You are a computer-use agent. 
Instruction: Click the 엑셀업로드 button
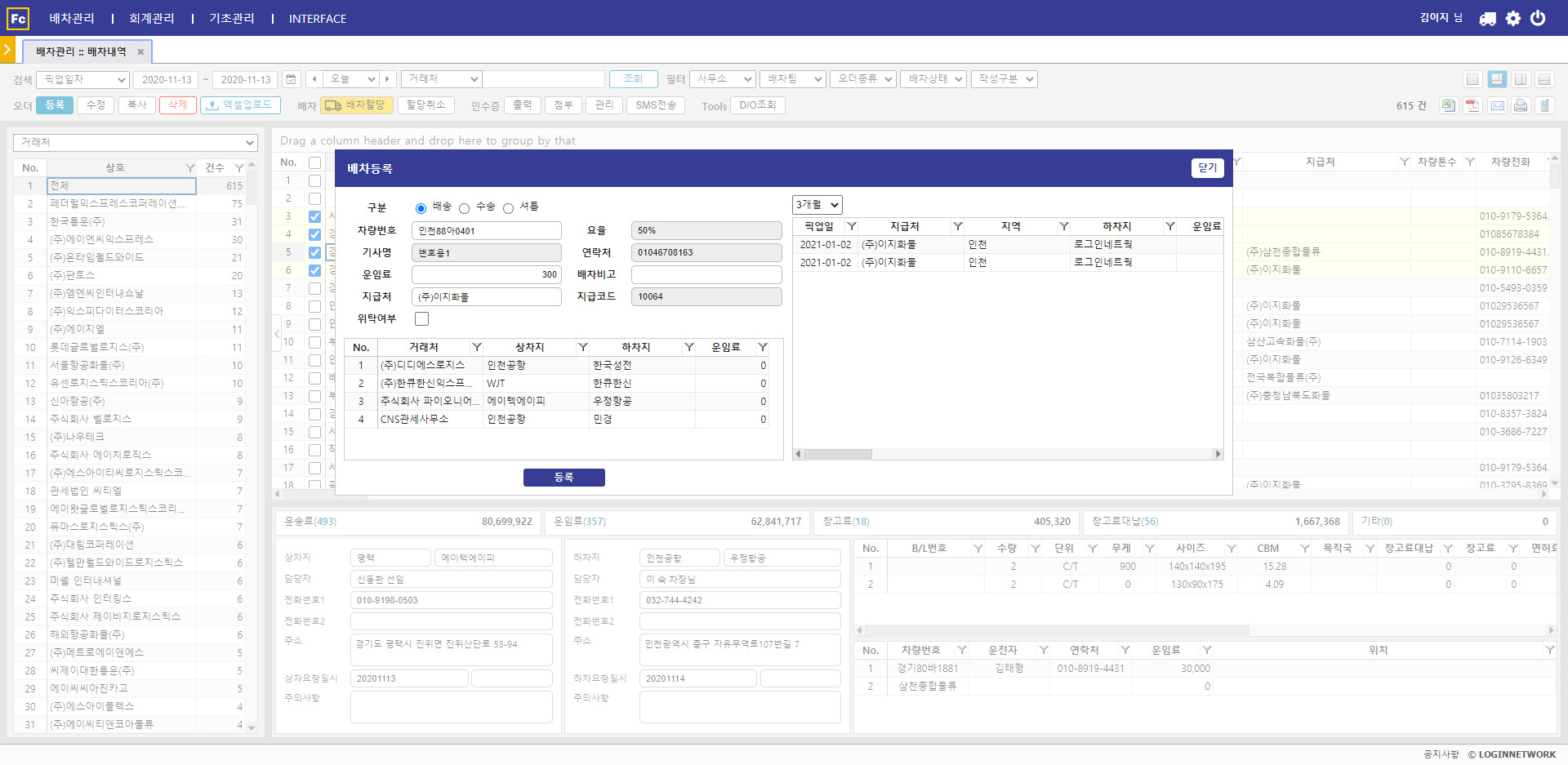[241, 105]
